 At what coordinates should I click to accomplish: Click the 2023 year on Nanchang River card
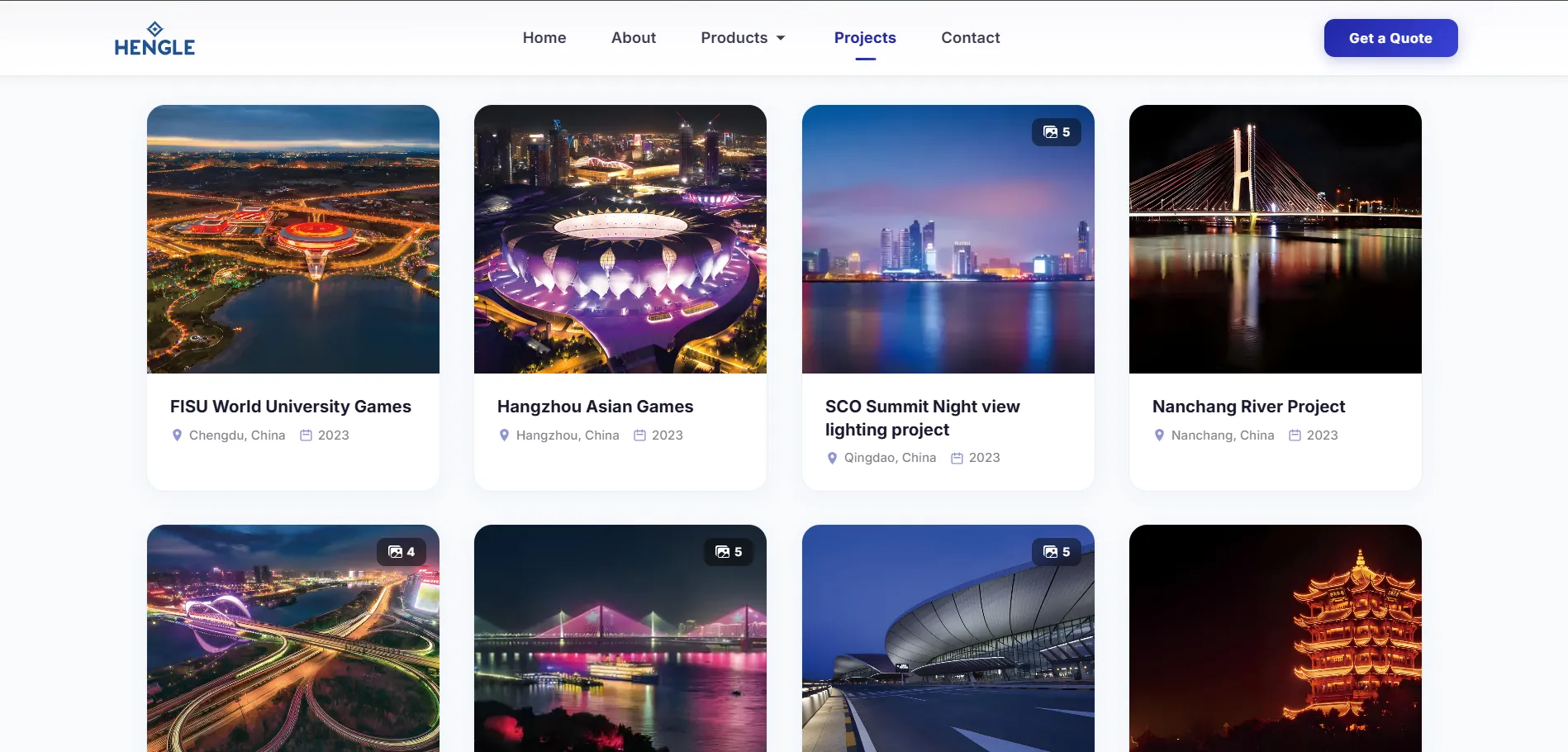[x=1322, y=435]
